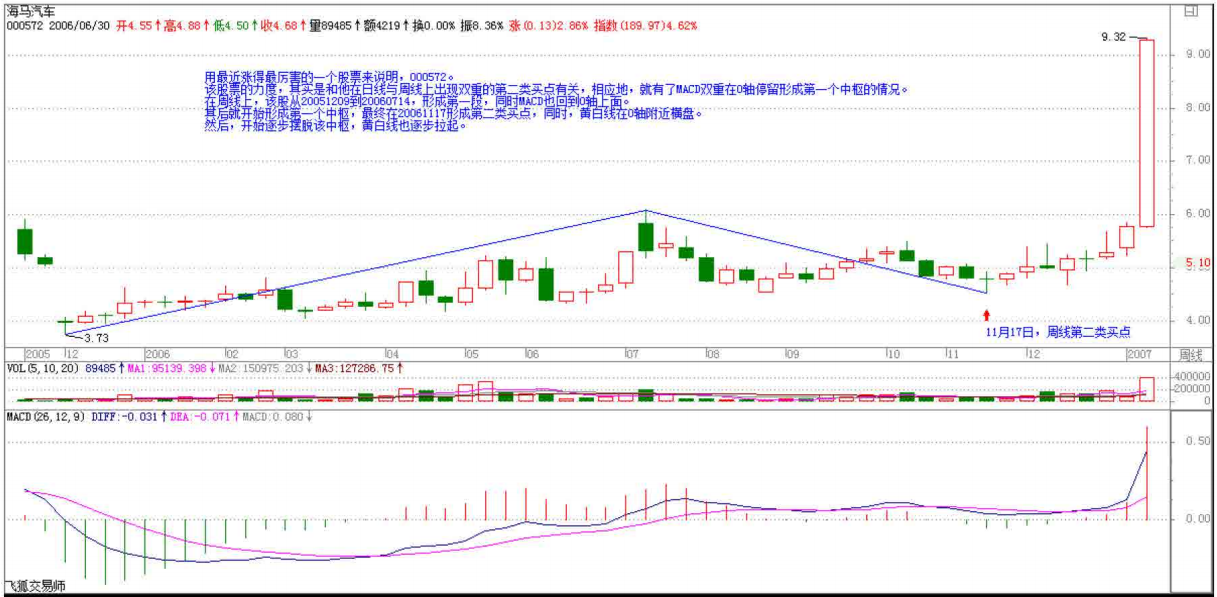The width and height of the screenshot is (1217, 597).
Task: Click the stock code 000572
Action: (21, 27)
